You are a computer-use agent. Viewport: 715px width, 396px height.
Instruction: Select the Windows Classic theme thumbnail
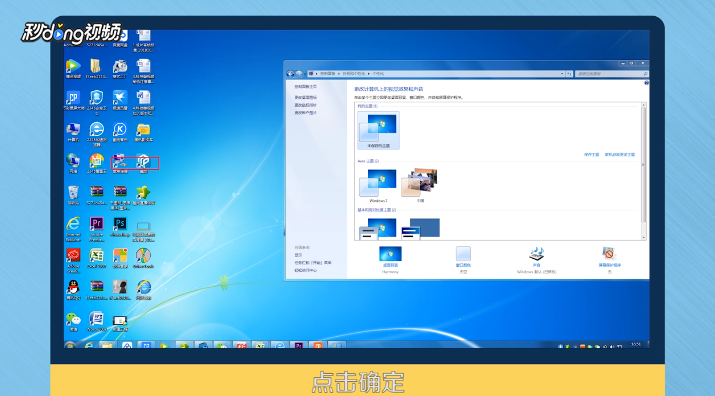tap(420, 228)
